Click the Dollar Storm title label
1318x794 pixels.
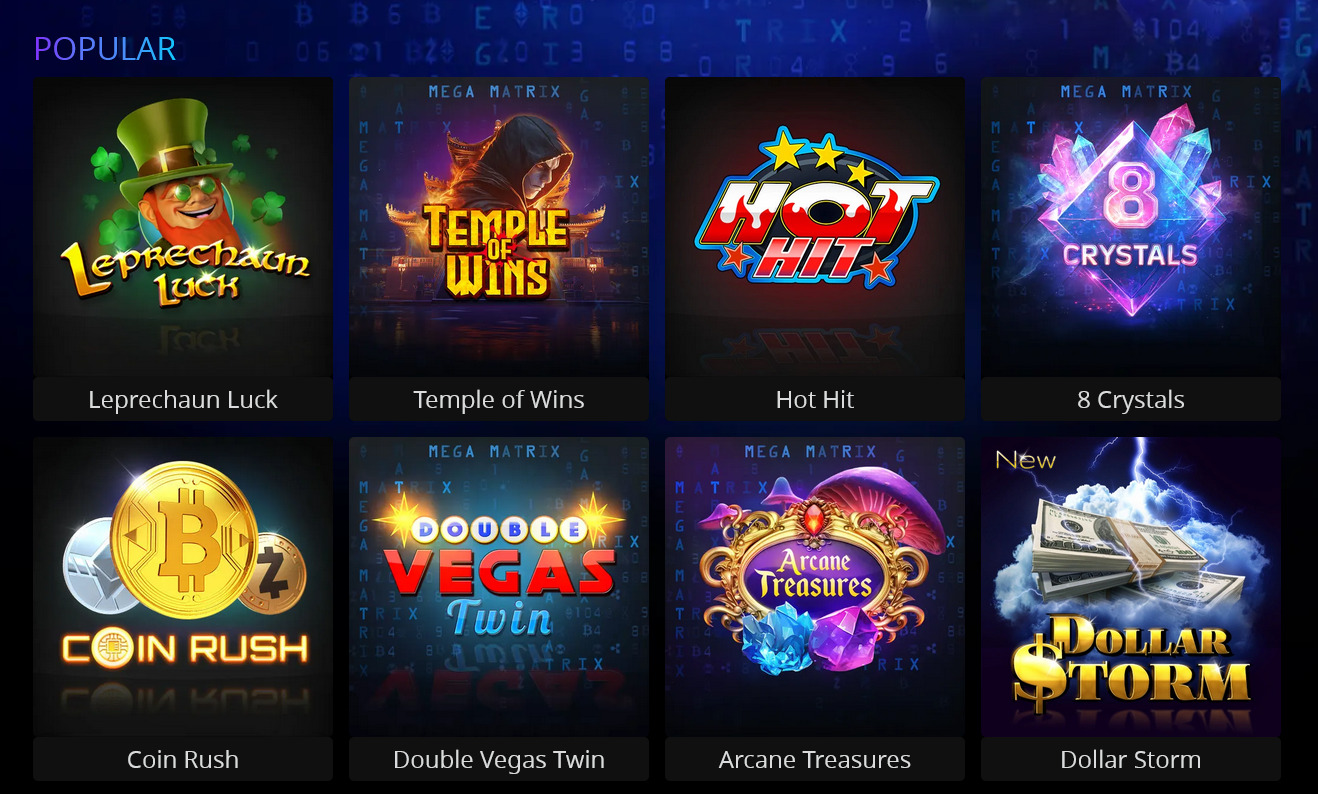(1131, 760)
